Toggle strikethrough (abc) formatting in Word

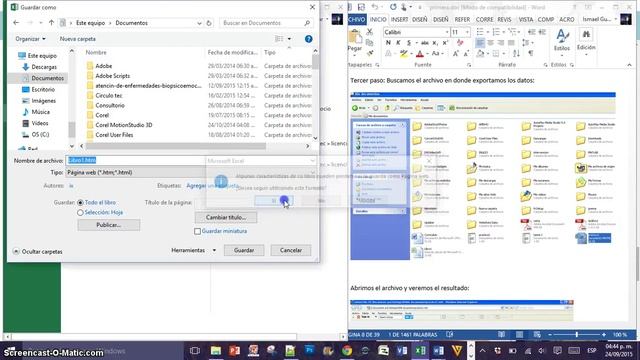click(425, 43)
